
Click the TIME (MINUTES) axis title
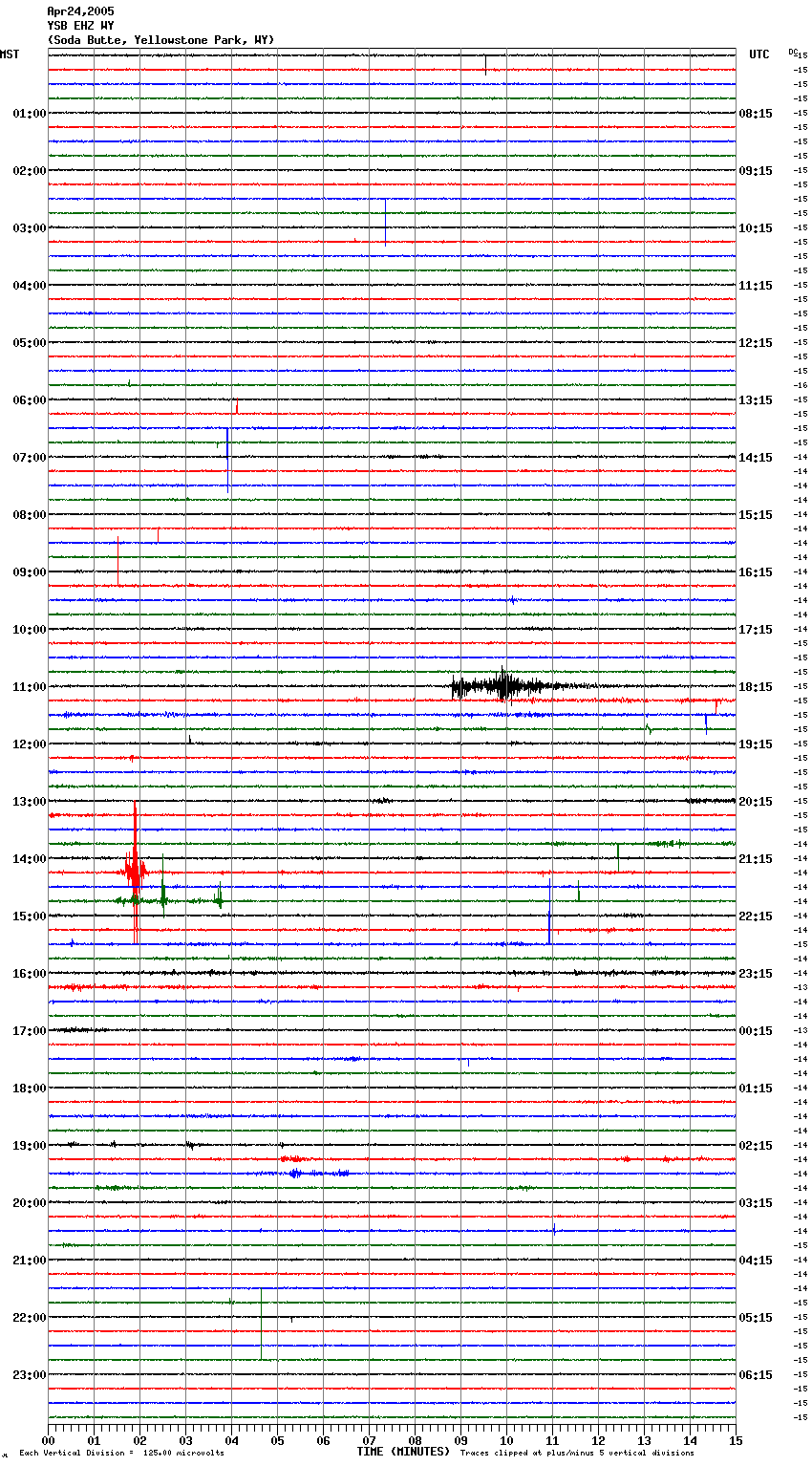(x=403, y=1452)
